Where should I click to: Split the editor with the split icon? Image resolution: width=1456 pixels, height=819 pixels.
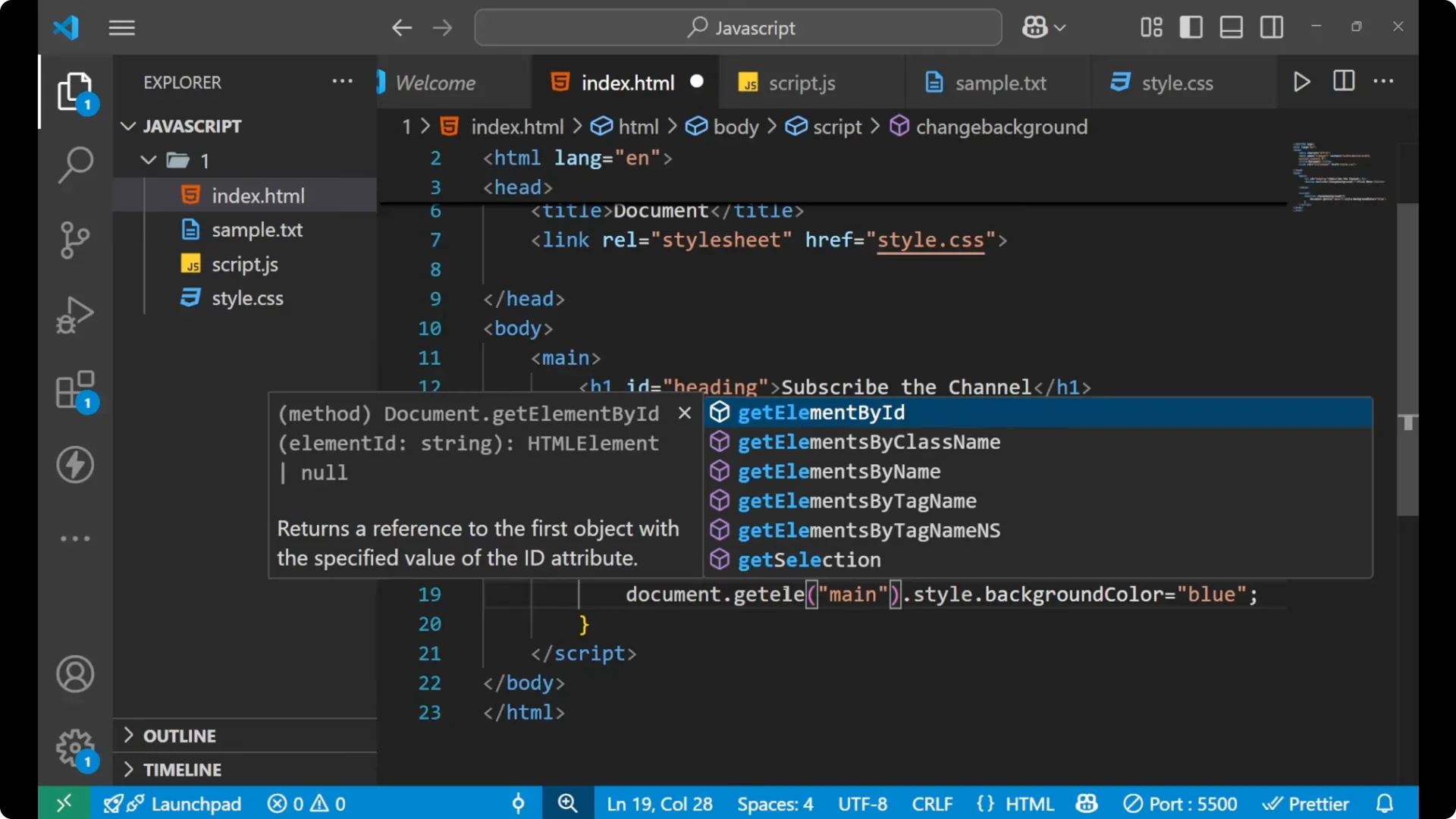pos(1343,81)
